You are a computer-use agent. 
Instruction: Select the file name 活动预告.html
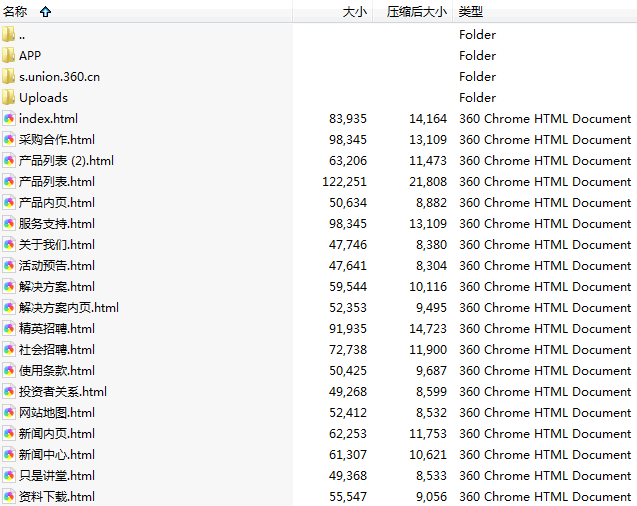[x=57, y=266]
